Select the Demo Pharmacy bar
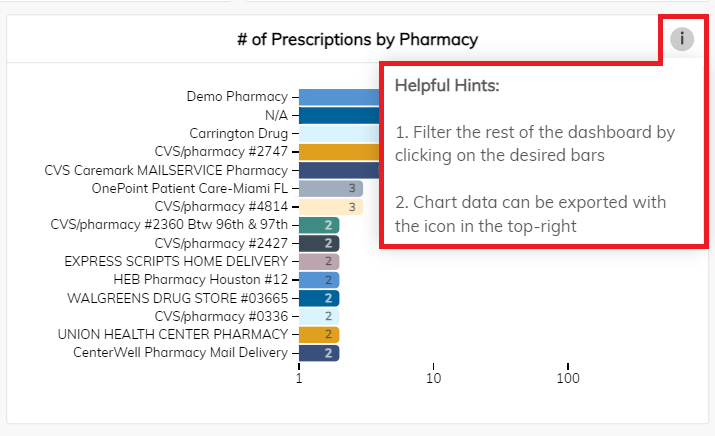This screenshot has height=436, width=715. [x=339, y=97]
